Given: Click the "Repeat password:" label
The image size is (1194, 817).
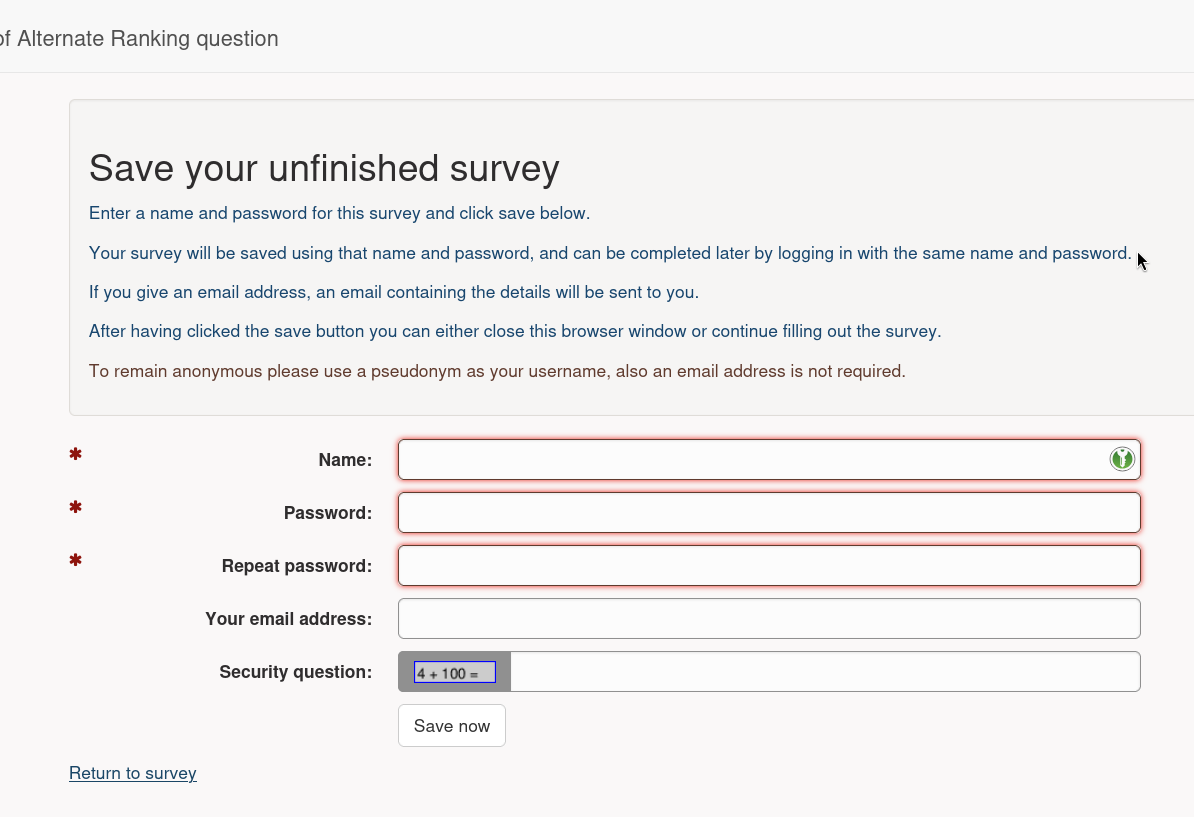Looking at the screenshot, I should tap(297, 566).
